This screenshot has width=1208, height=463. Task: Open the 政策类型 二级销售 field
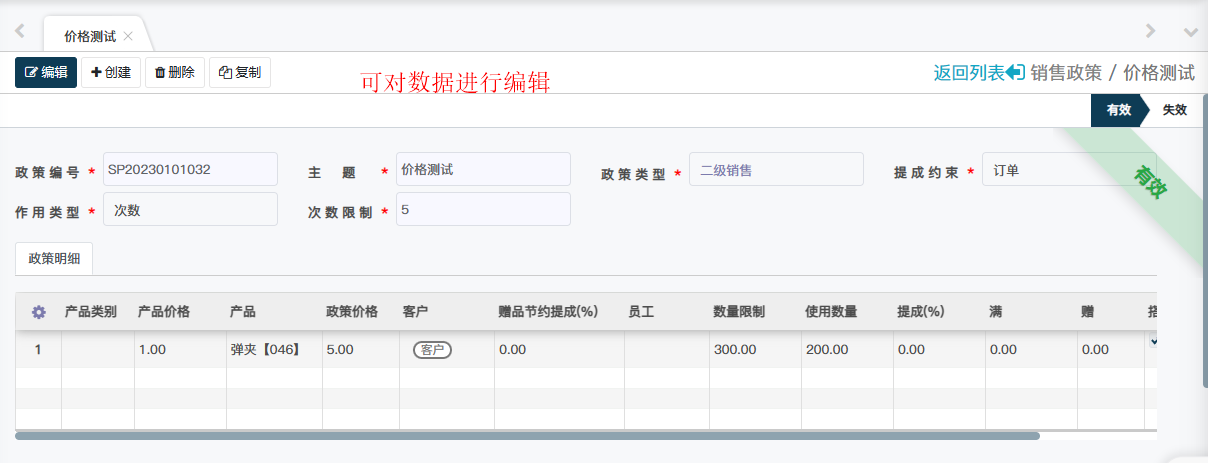tap(776, 170)
